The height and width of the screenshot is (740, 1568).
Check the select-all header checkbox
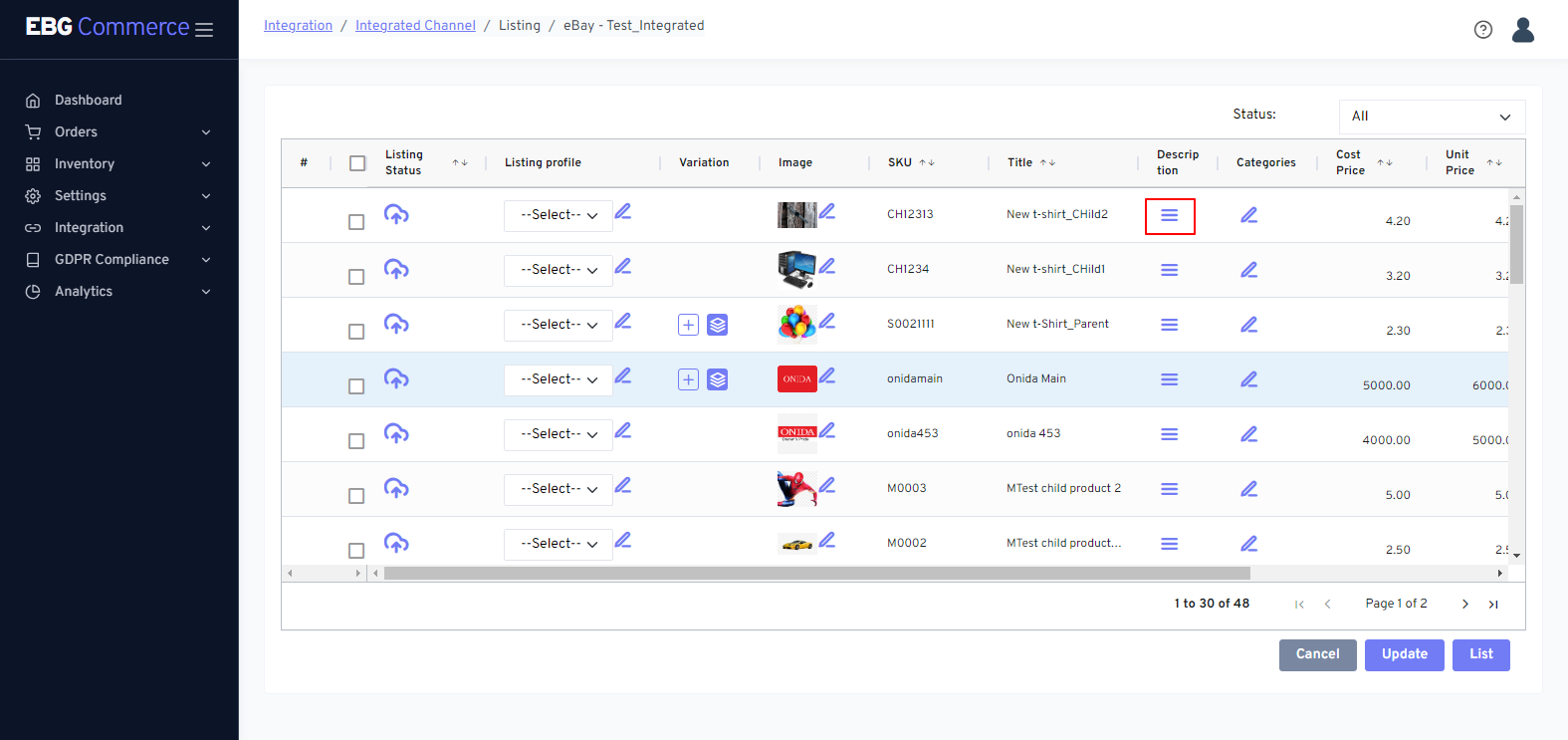[x=357, y=163]
